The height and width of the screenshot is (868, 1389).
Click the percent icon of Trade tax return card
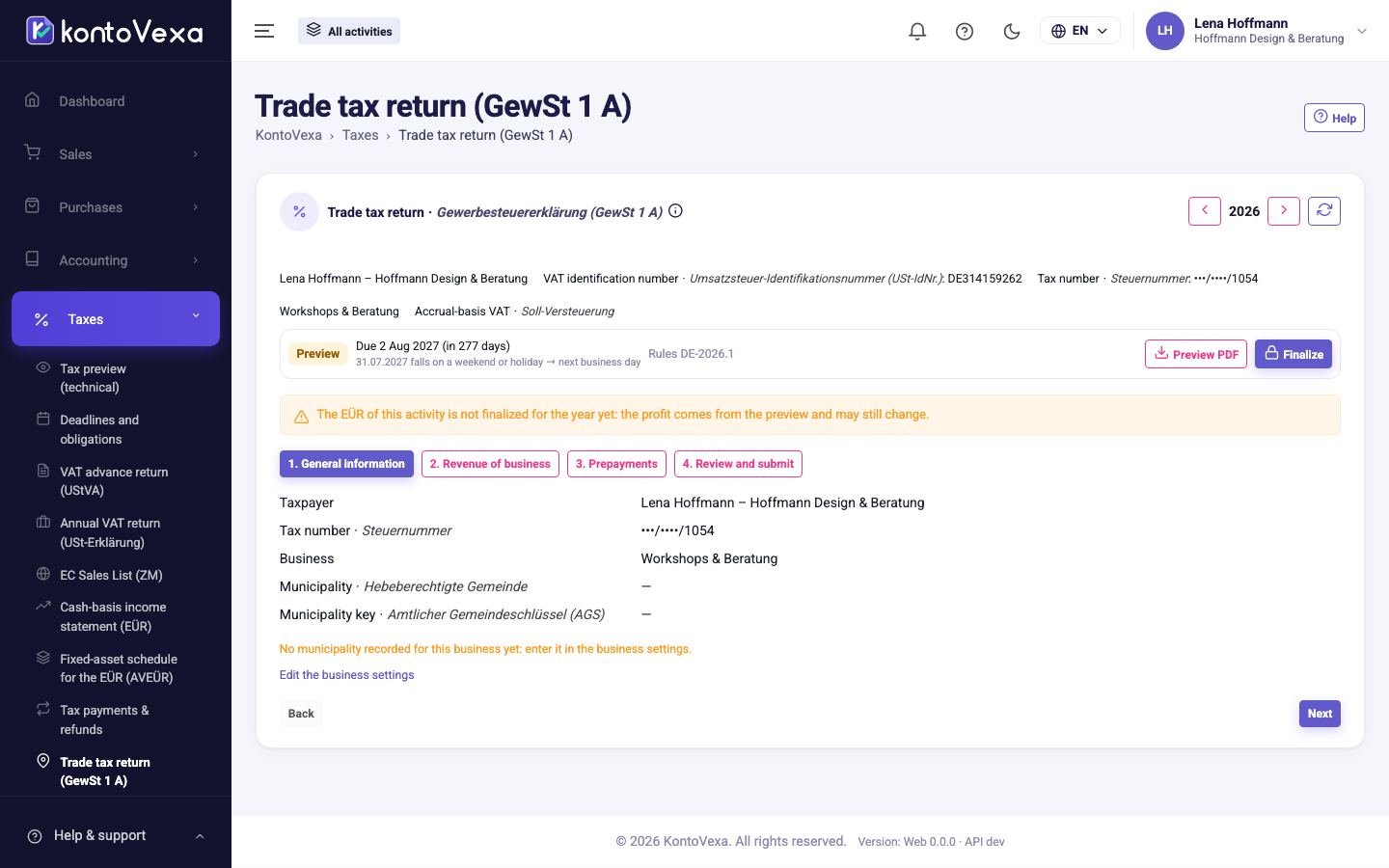[299, 212]
